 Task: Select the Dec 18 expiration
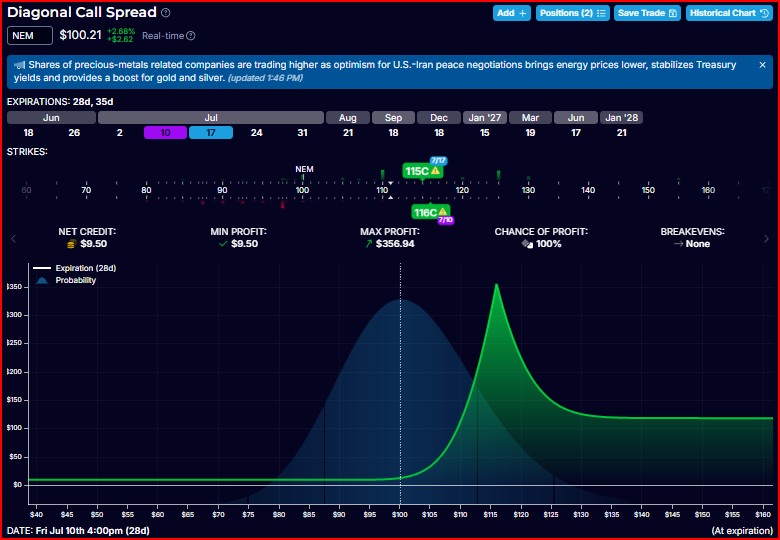pyautogui.click(x=439, y=133)
